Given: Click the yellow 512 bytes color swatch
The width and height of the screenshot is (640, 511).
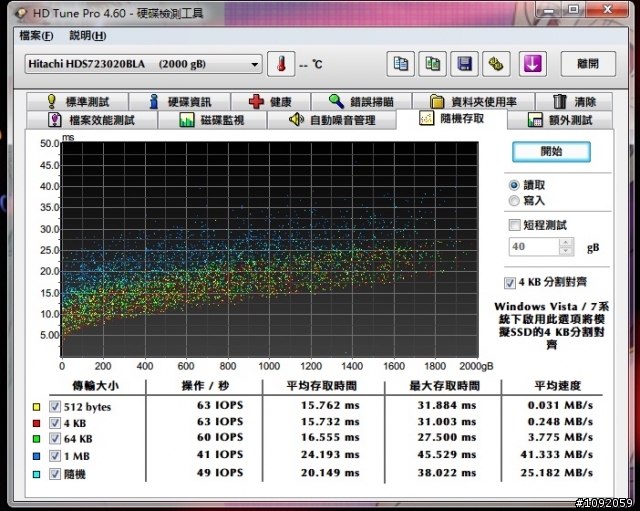Looking at the screenshot, I should (36, 407).
